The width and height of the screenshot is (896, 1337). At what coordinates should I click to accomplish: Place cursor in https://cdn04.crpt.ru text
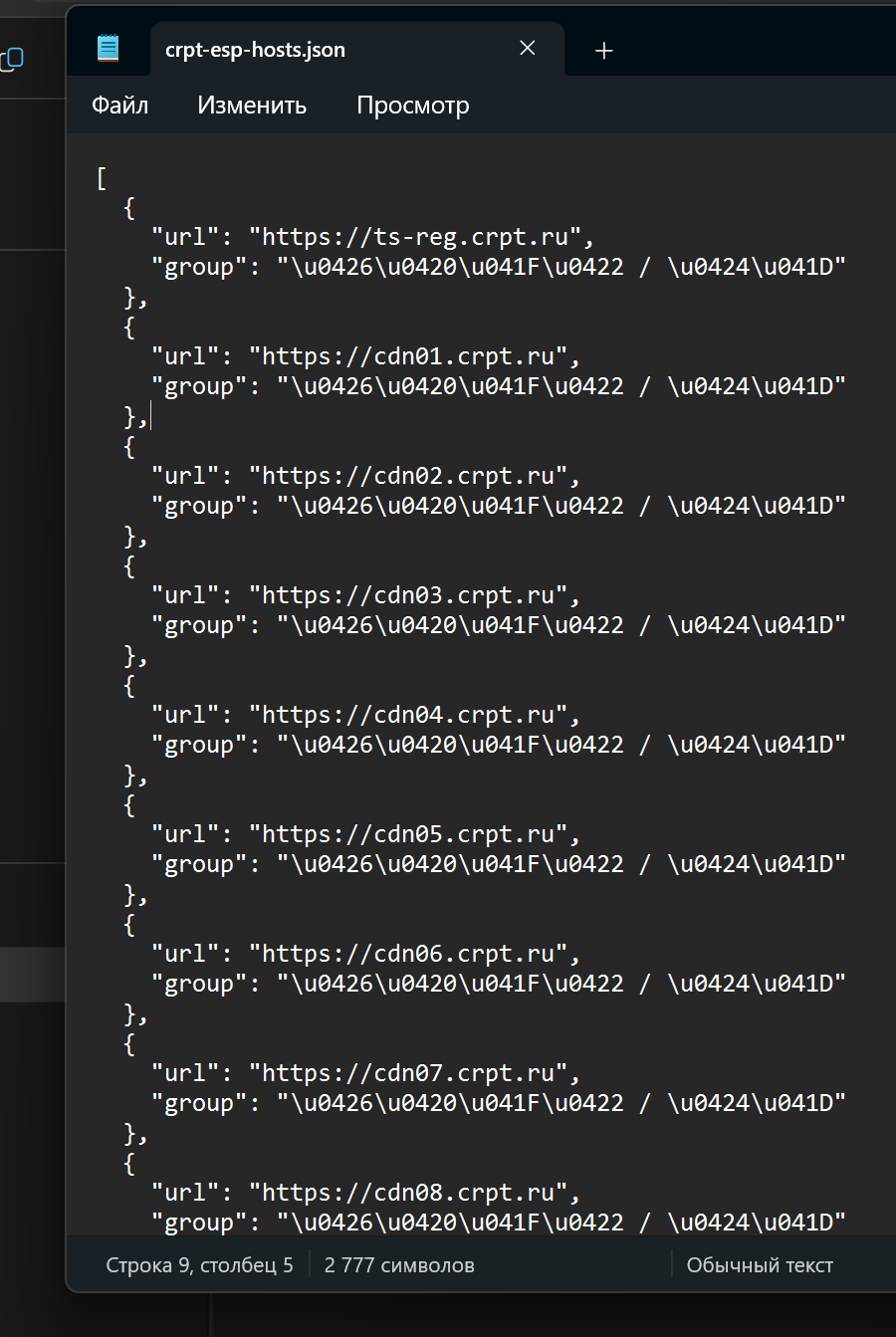pos(408,715)
